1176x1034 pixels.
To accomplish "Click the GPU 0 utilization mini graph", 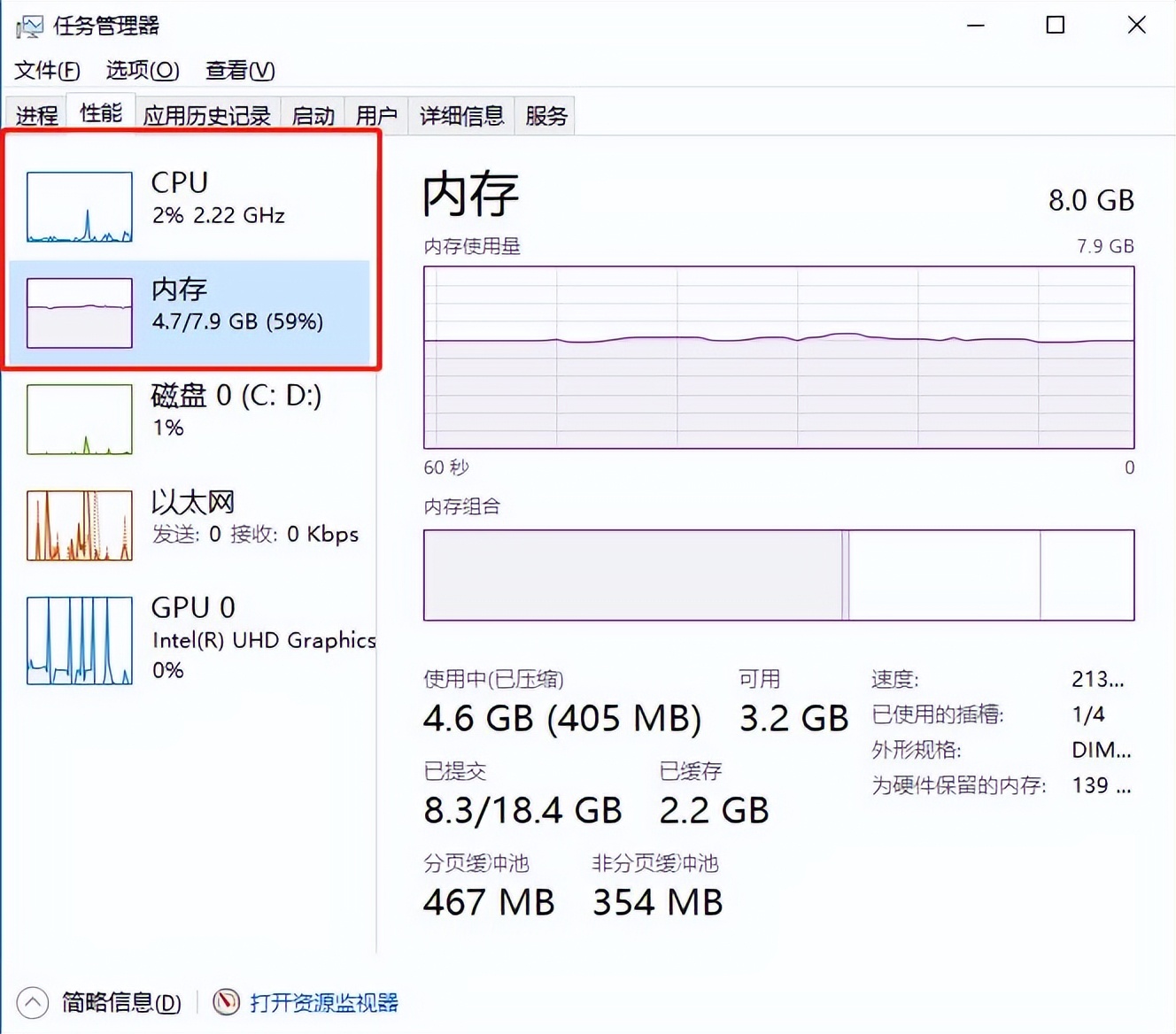I will click(x=80, y=640).
